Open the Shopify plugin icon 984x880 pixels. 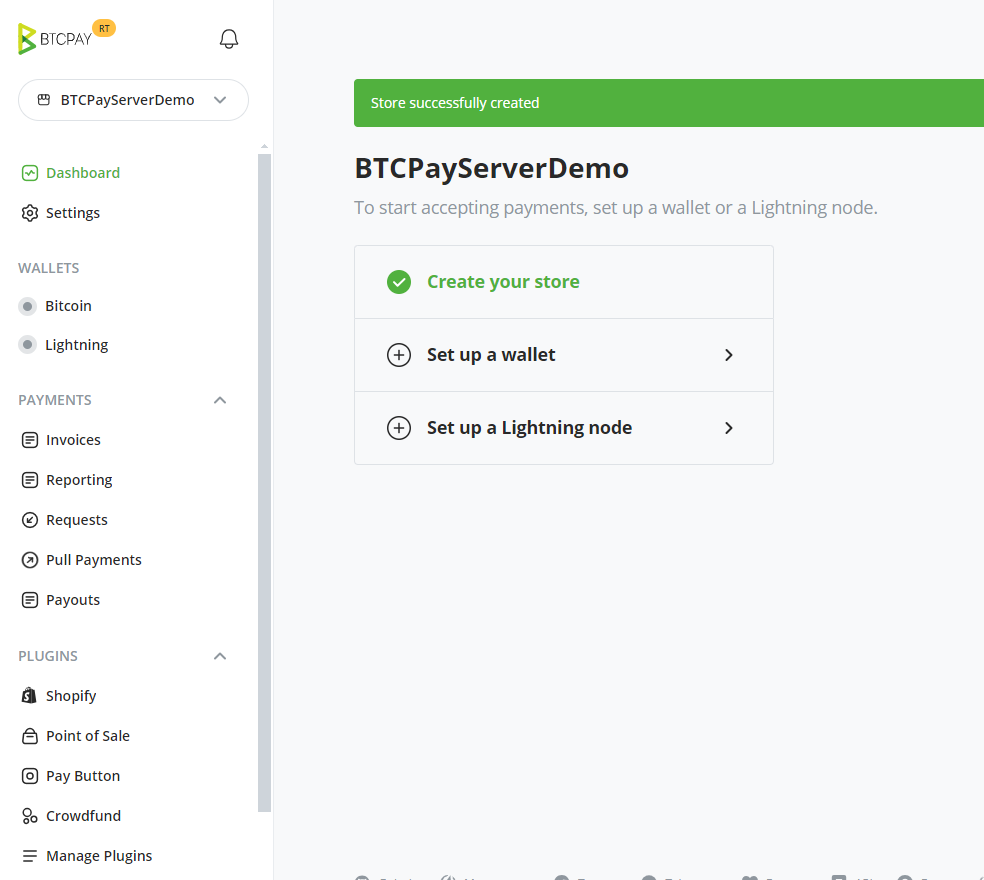(x=30, y=696)
